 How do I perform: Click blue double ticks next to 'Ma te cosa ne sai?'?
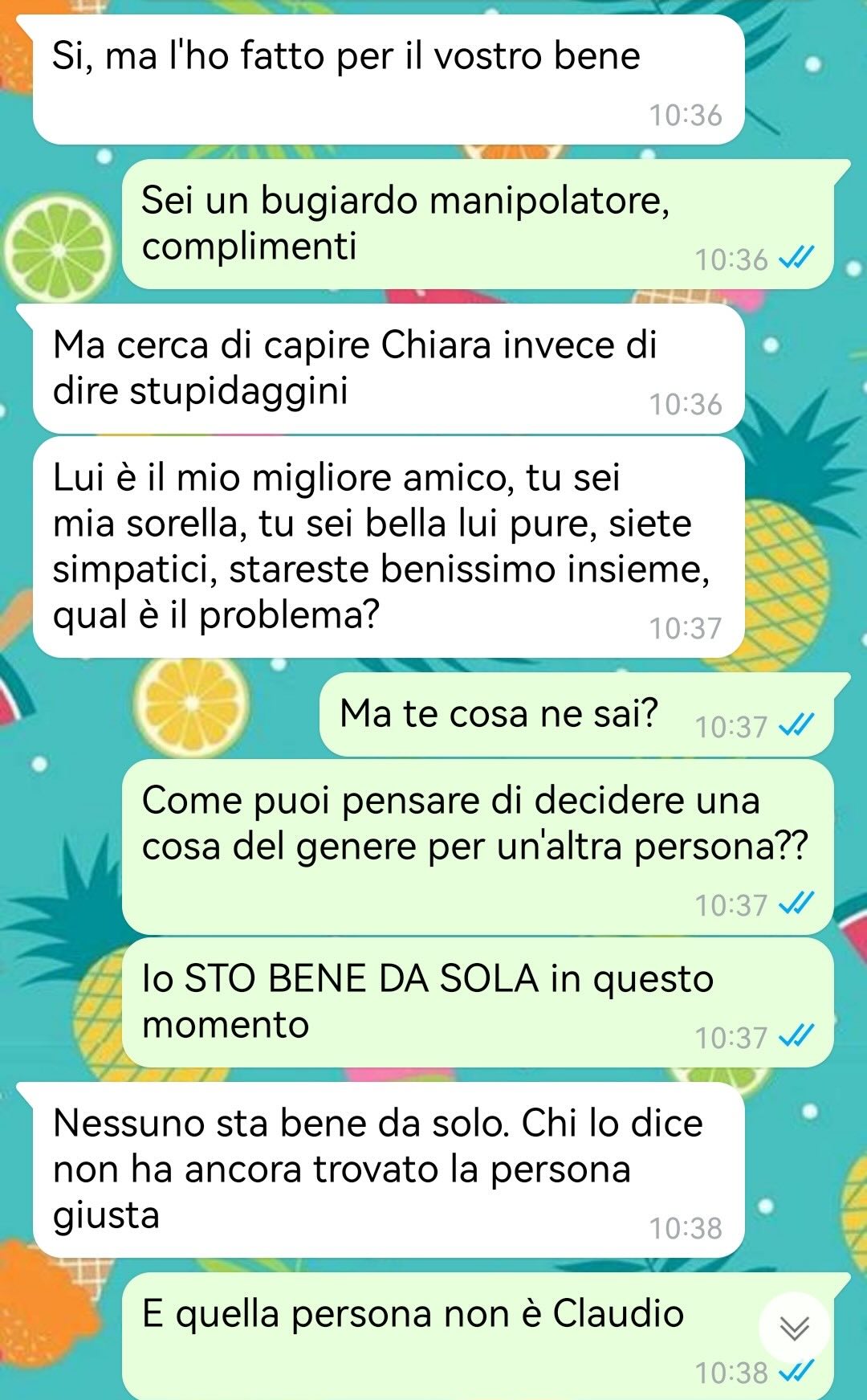tap(796, 725)
